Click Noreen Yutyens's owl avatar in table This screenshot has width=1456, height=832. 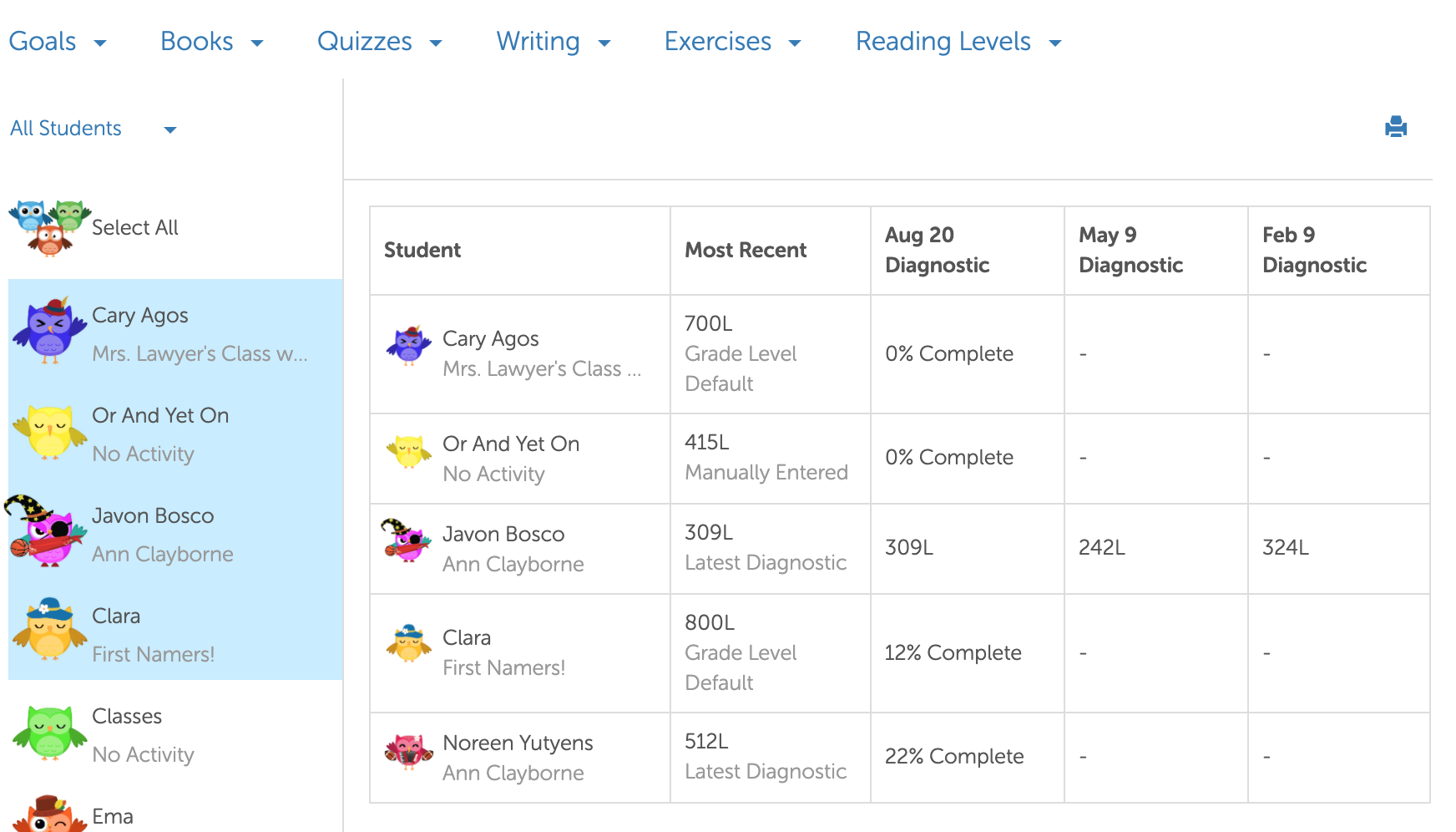(x=408, y=750)
